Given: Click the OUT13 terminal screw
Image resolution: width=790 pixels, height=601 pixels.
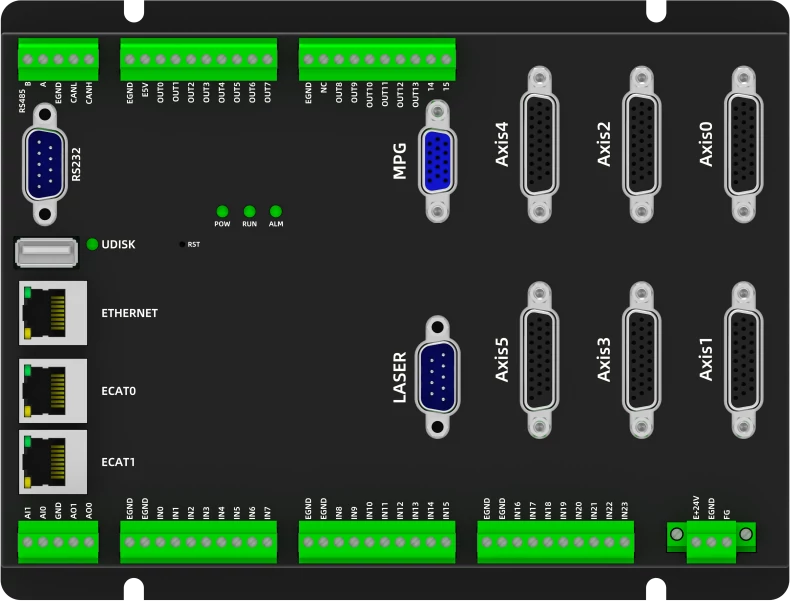Looking at the screenshot, I should click(416, 59).
